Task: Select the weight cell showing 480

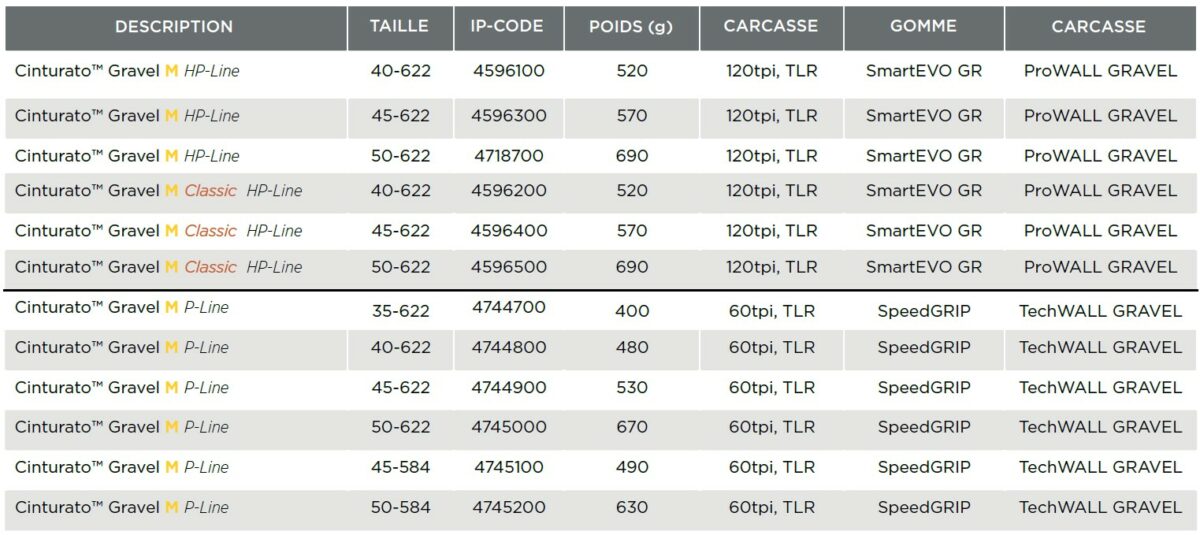Action: click(x=632, y=347)
